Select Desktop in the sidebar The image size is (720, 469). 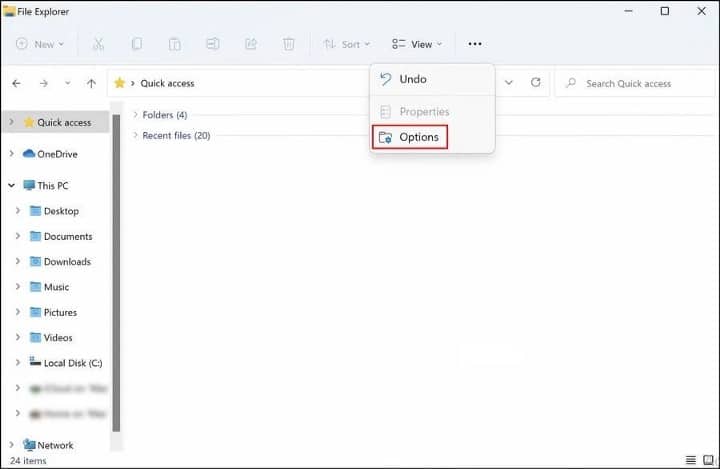(61, 211)
